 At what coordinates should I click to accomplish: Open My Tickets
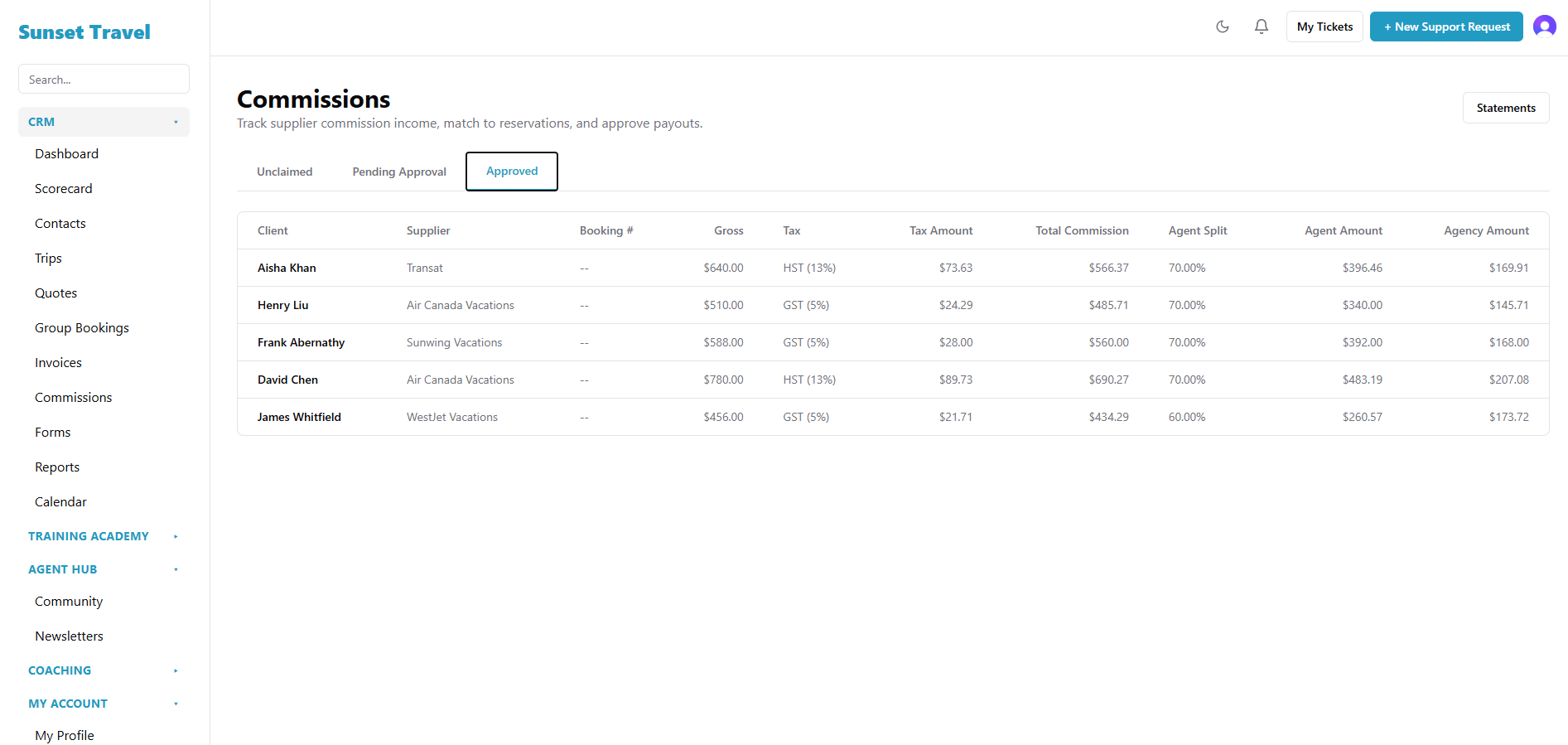tap(1324, 27)
